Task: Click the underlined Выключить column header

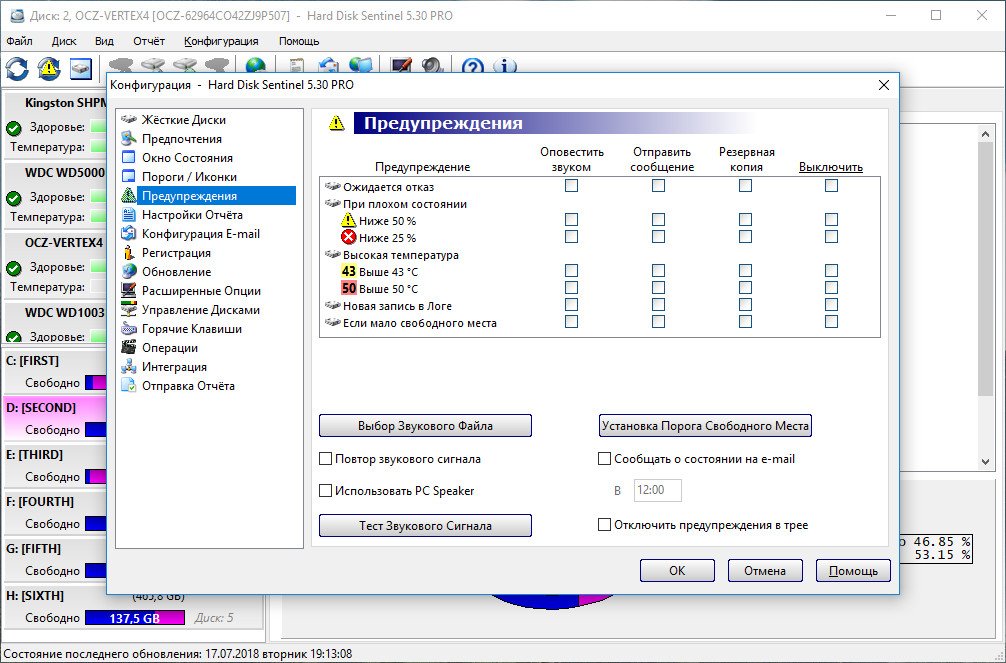Action: 831,167
